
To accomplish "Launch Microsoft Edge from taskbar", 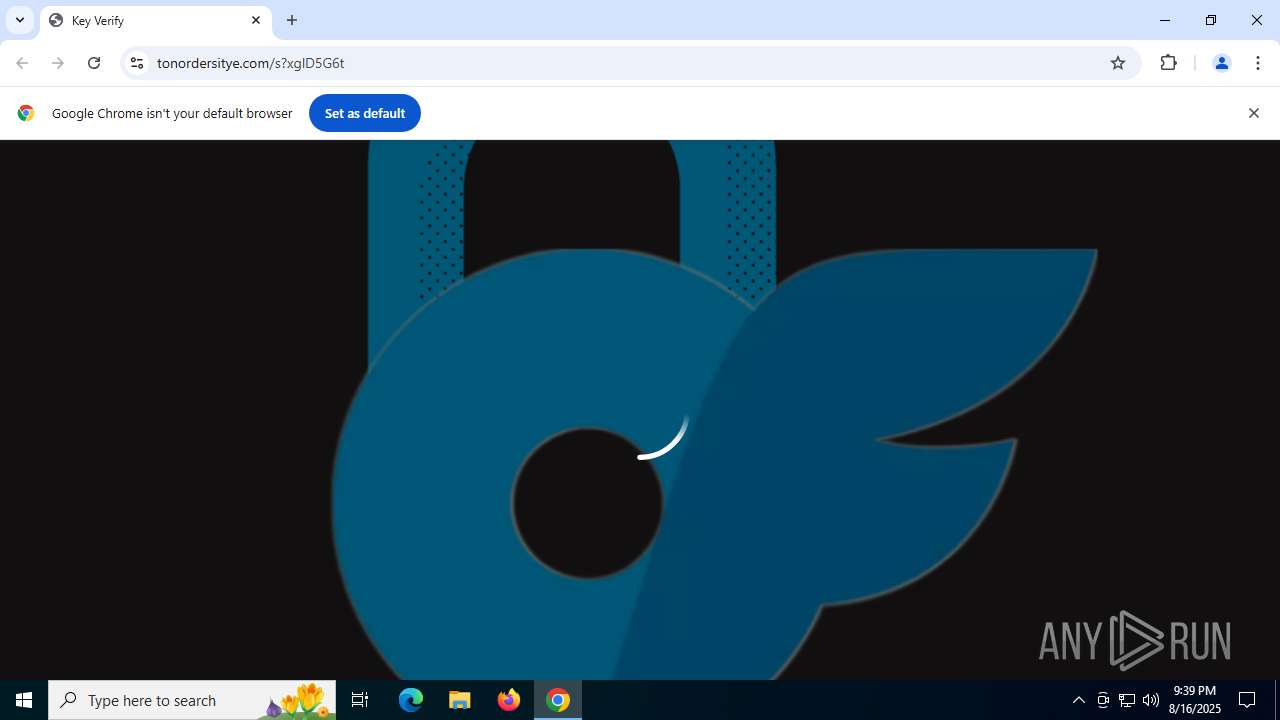I will (x=411, y=700).
